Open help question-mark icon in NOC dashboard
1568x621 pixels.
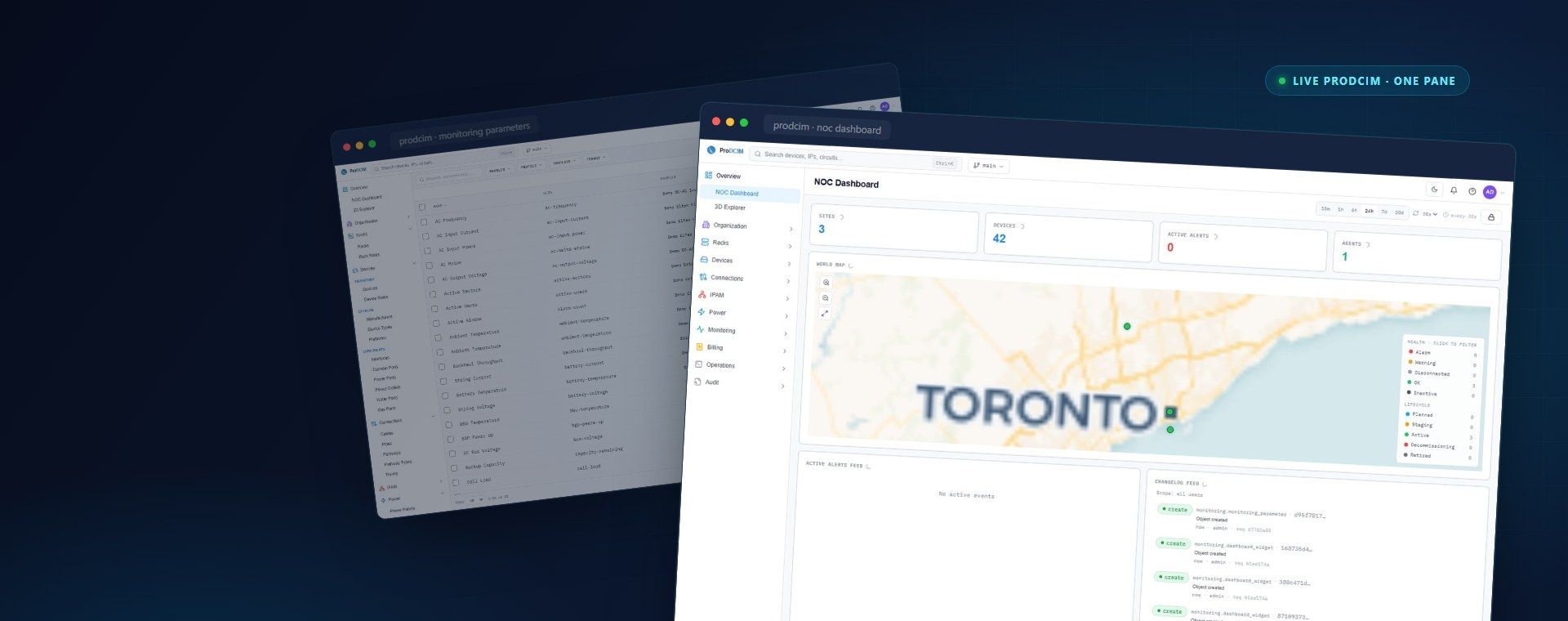click(1472, 191)
